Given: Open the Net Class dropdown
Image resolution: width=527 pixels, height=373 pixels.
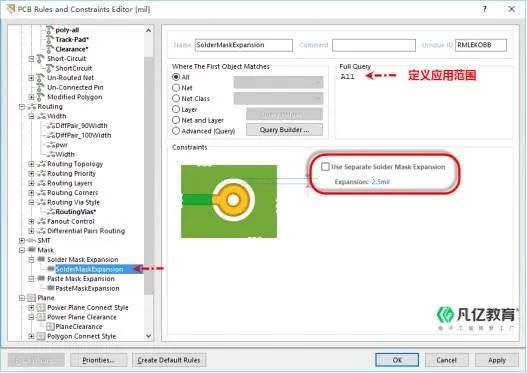Looking at the screenshot, I should coord(278,98).
